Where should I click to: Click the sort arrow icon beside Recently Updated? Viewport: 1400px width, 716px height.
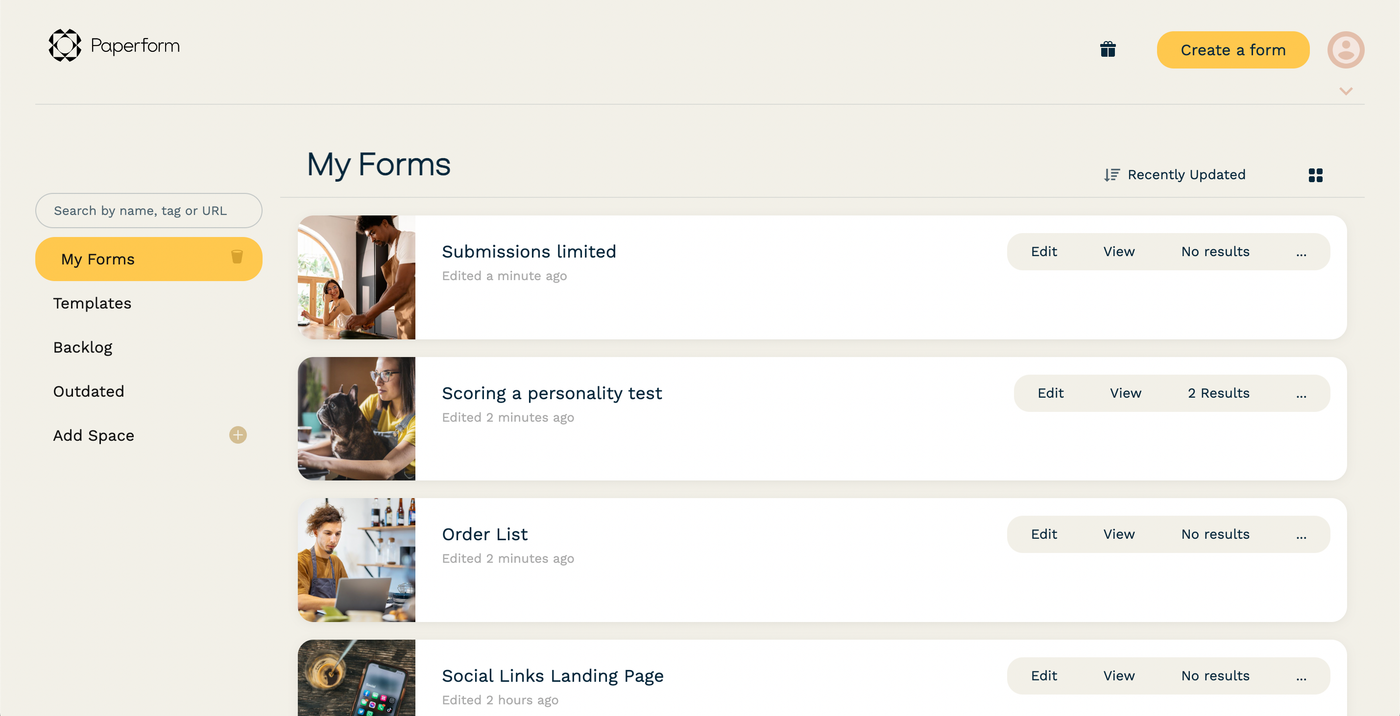tap(1111, 174)
